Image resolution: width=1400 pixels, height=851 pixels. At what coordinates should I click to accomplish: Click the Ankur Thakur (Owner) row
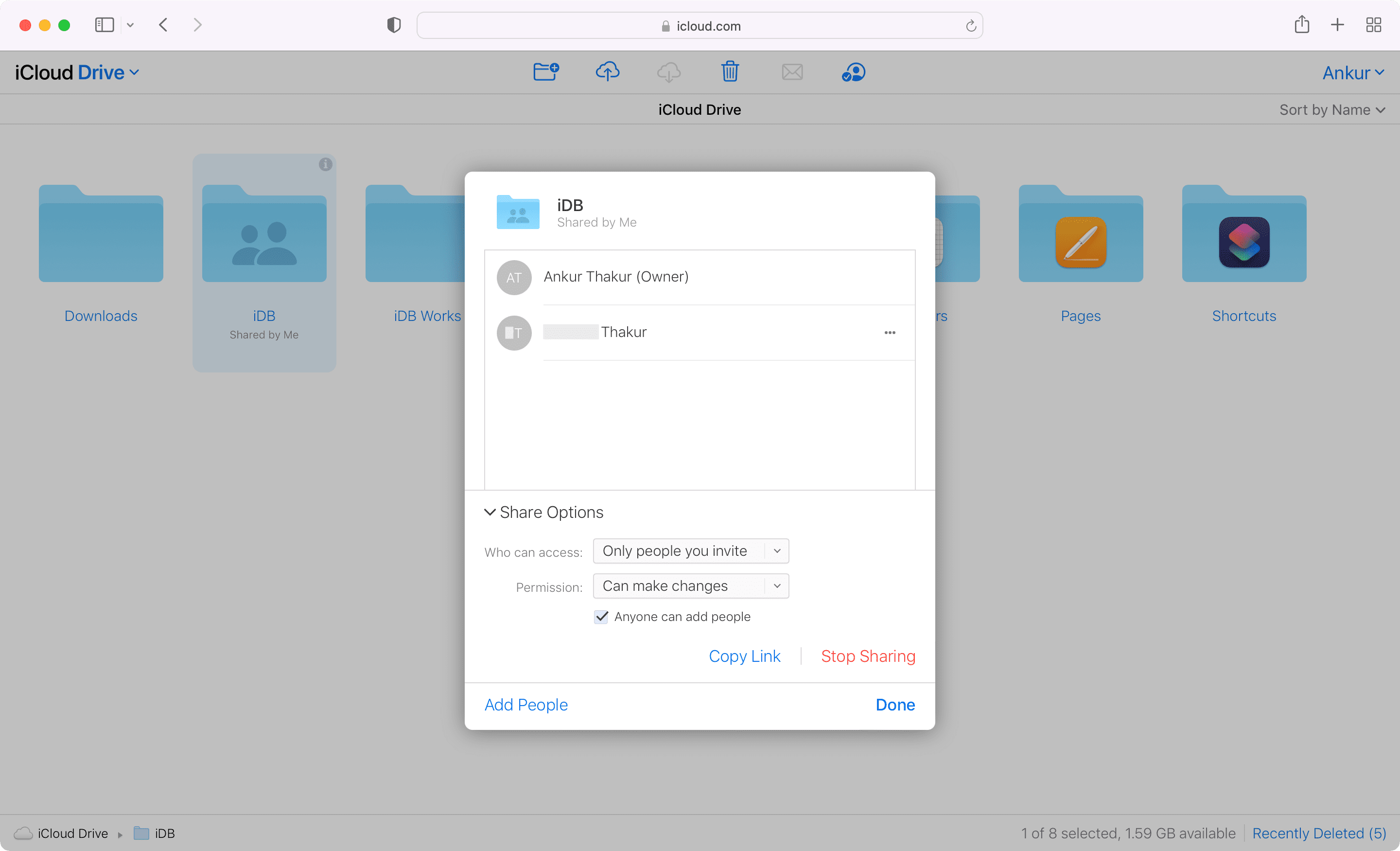pos(700,277)
